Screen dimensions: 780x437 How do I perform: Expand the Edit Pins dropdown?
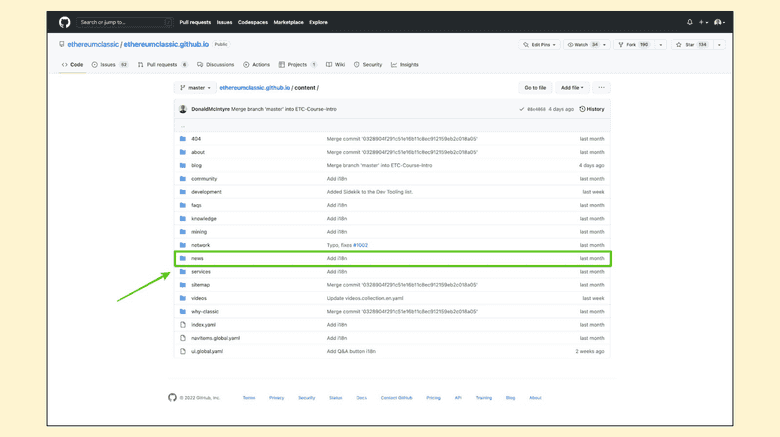[540, 45]
